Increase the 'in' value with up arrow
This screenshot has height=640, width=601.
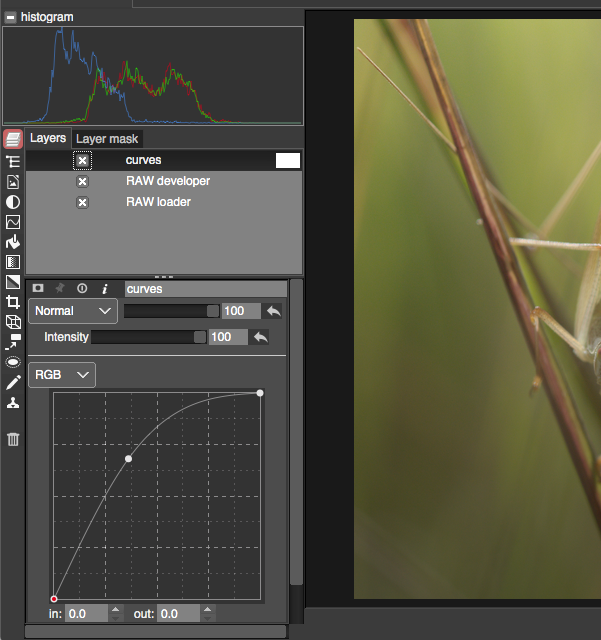tap(116, 610)
